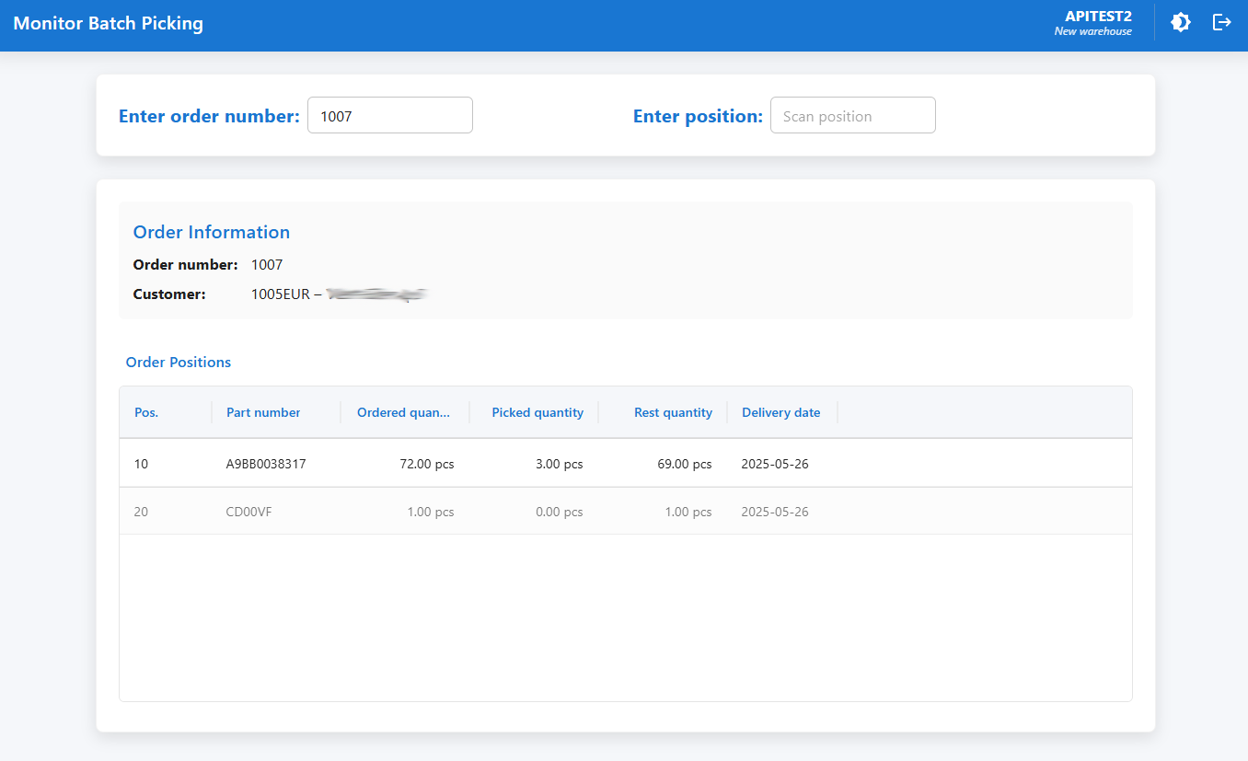The image size is (1248, 761).
Task: Click the Ordered quantity column header
Action: (404, 412)
